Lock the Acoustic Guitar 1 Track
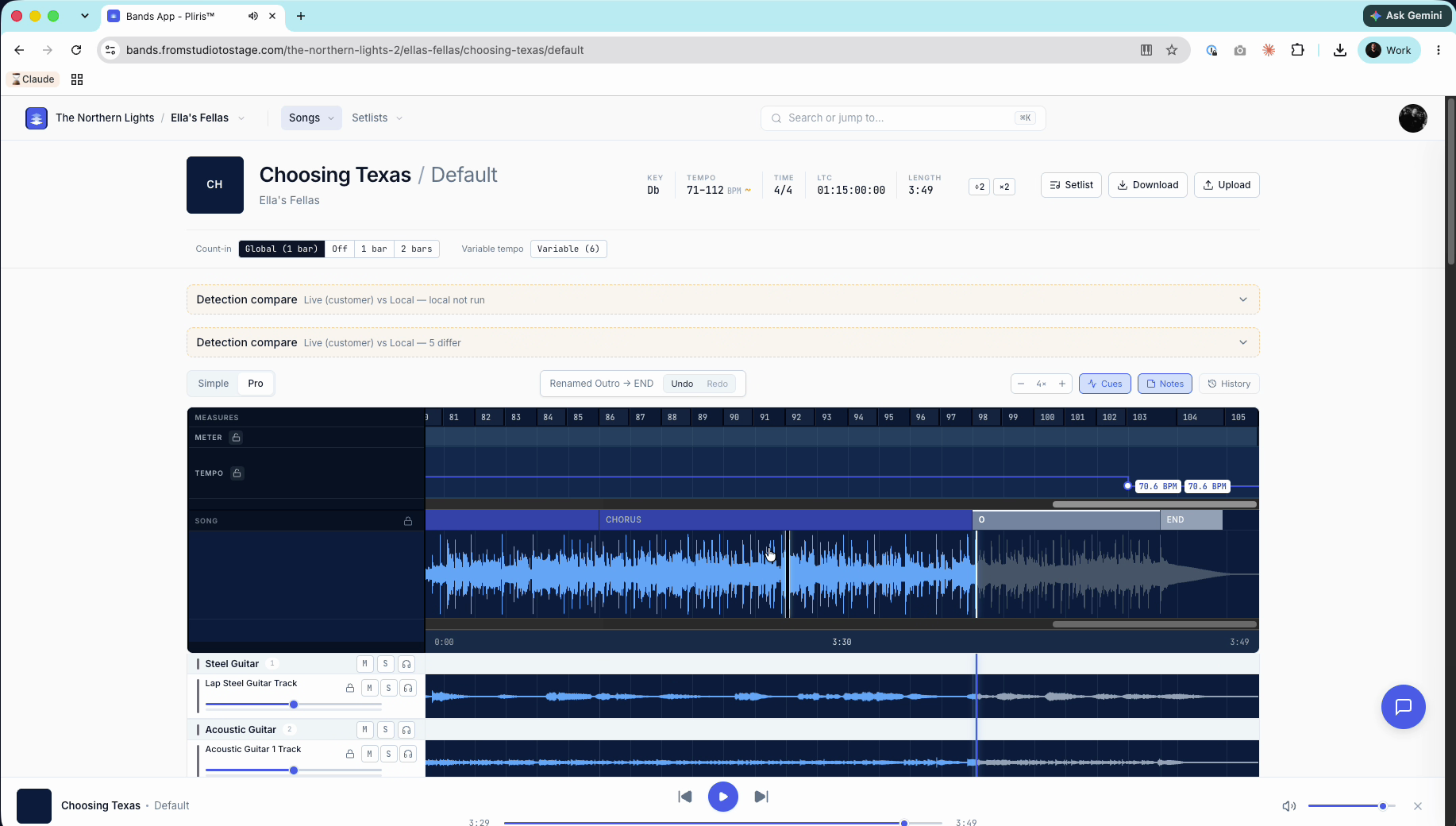This screenshot has height=826, width=1456. (349, 754)
